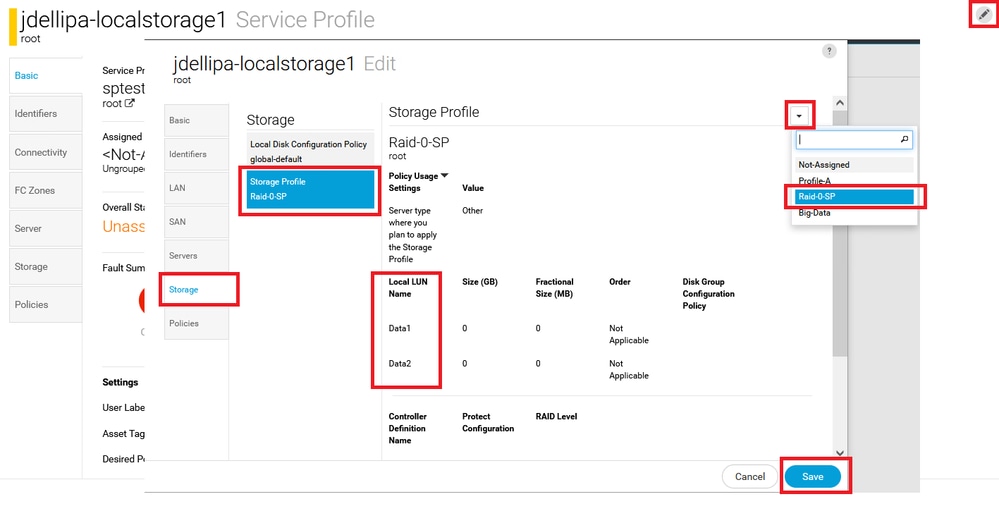
Task: Select Local Disk Configuration Policy entry
Action: (310, 152)
